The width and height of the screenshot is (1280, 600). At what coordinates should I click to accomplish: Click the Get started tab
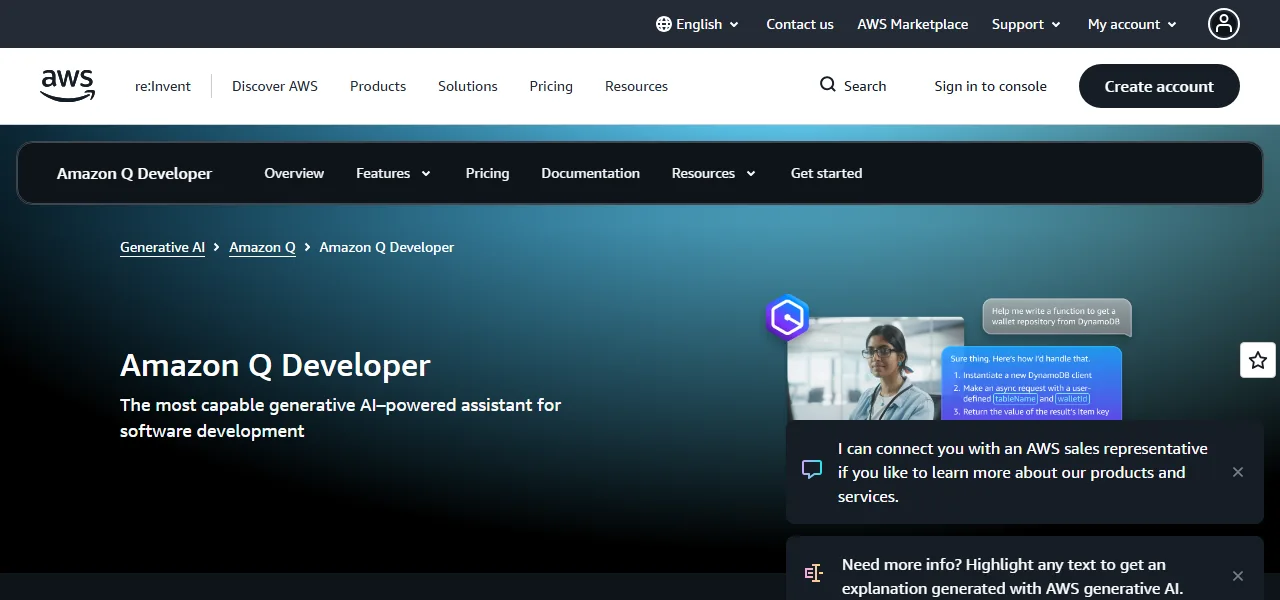point(826,173)
